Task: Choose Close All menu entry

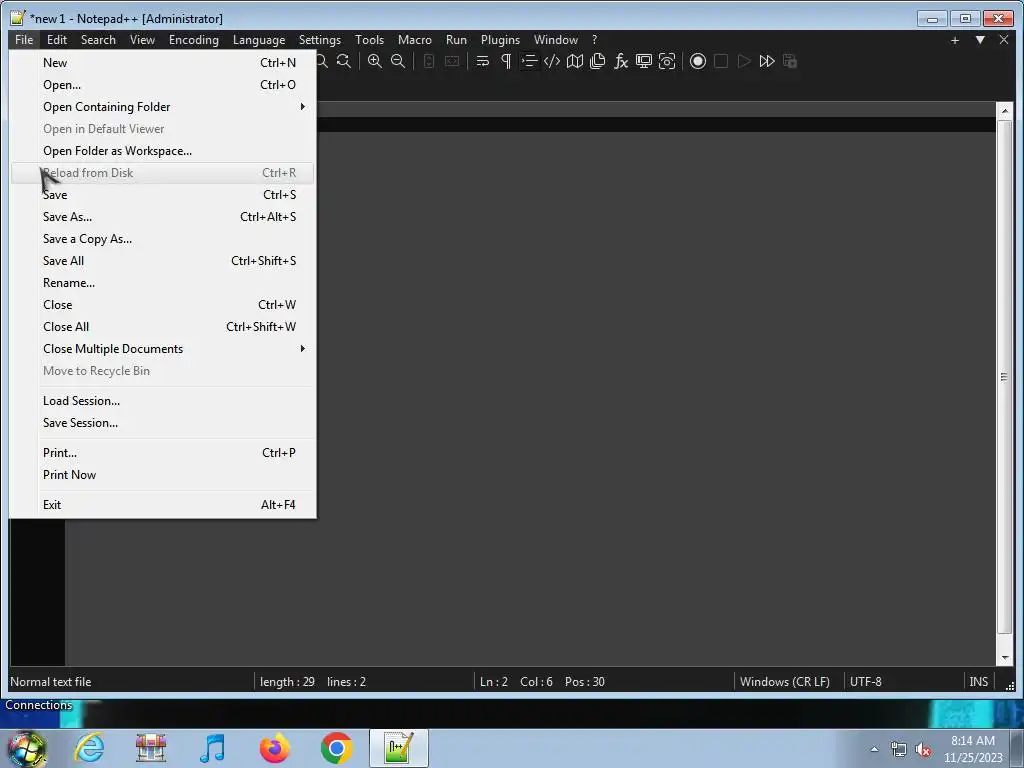Action: point(163,327)
